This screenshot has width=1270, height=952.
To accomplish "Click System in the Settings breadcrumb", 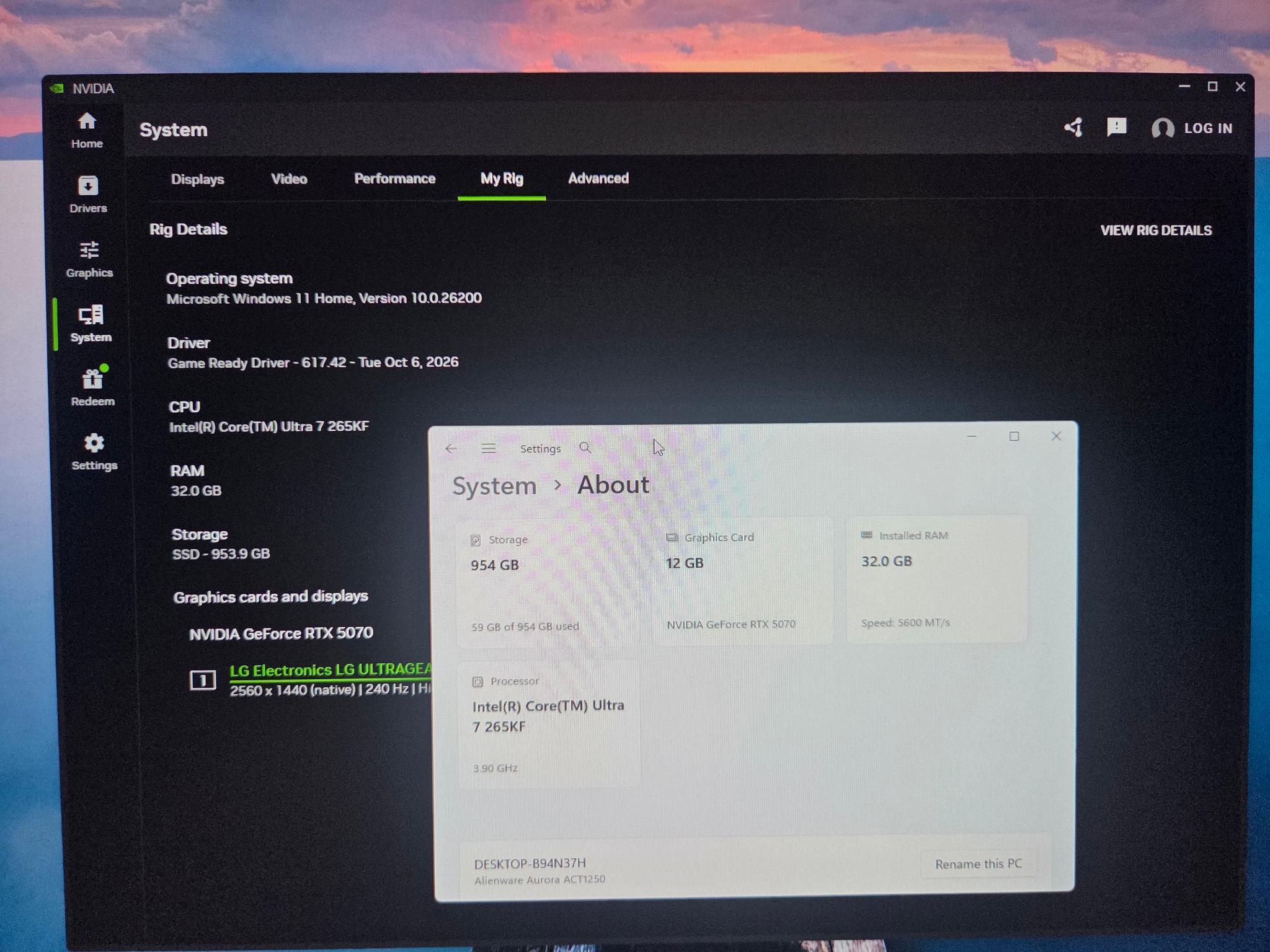I will click(x=494, y=486).
